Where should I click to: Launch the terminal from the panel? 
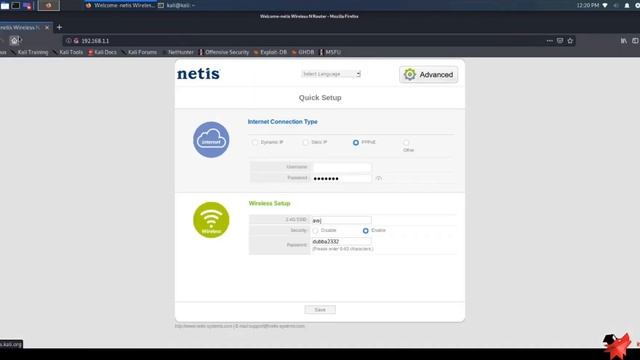coord(16,5)
